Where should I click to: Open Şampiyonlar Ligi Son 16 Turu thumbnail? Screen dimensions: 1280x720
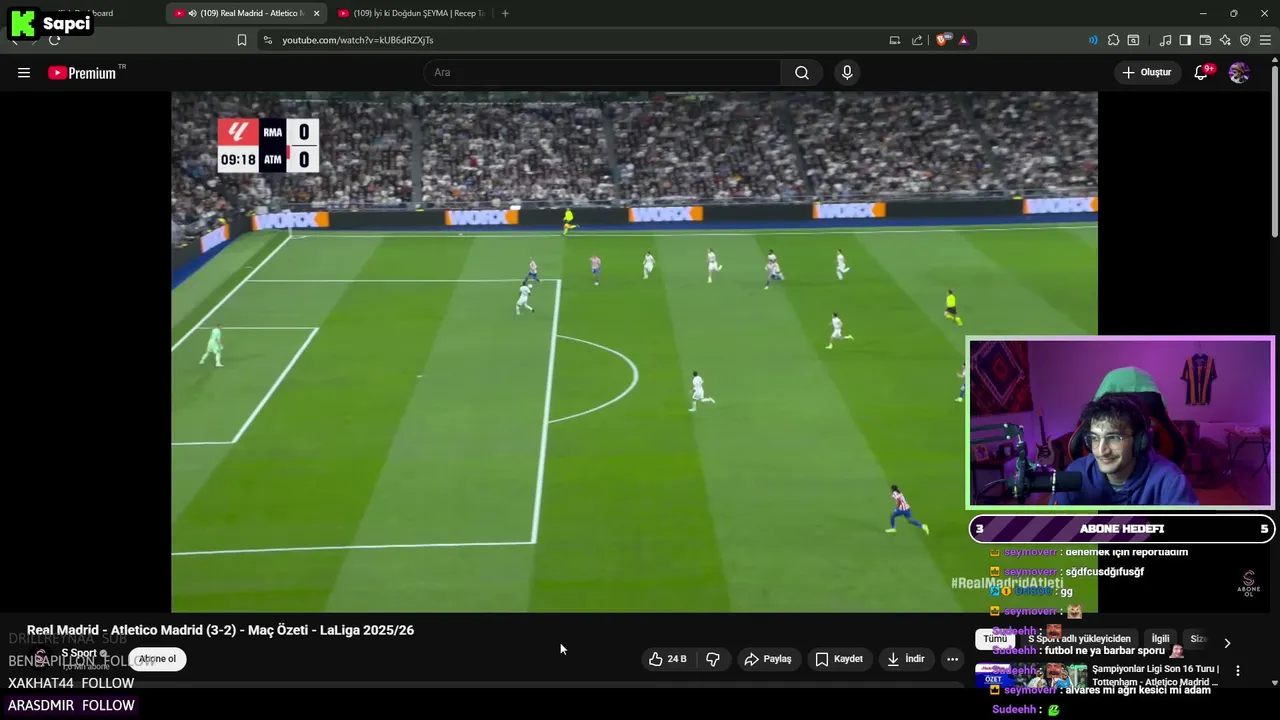1031,675
